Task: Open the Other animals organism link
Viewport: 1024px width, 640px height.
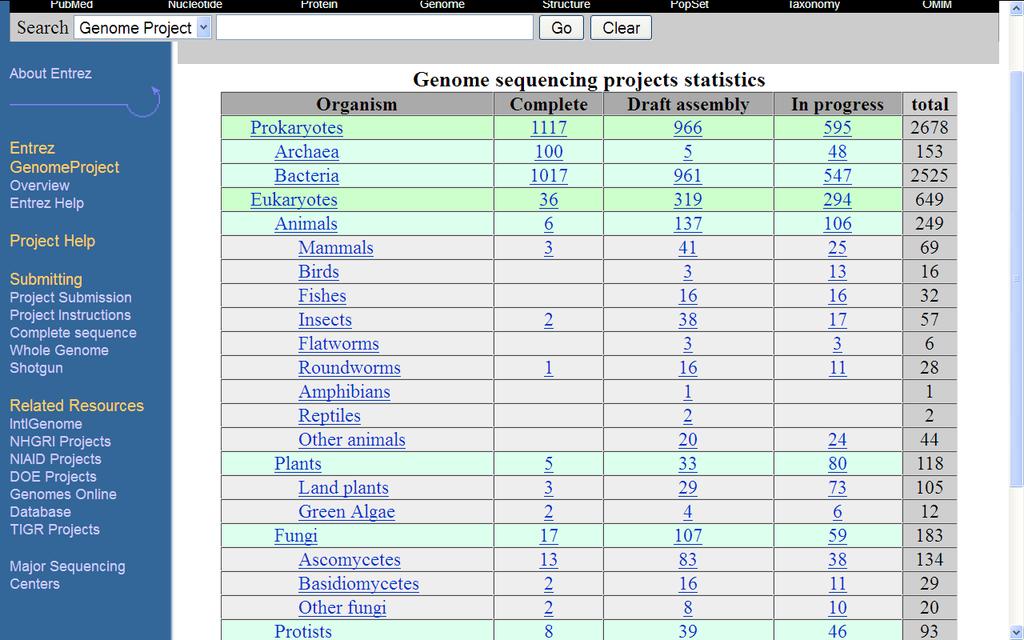Action: point(351,440)
